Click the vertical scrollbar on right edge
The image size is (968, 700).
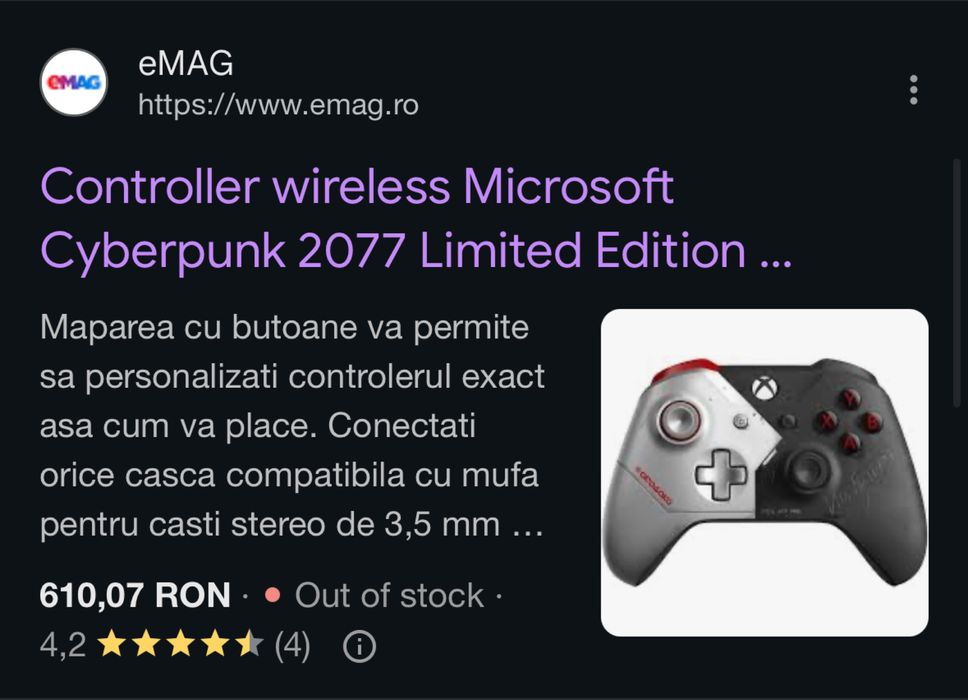[x=958, y=284]
